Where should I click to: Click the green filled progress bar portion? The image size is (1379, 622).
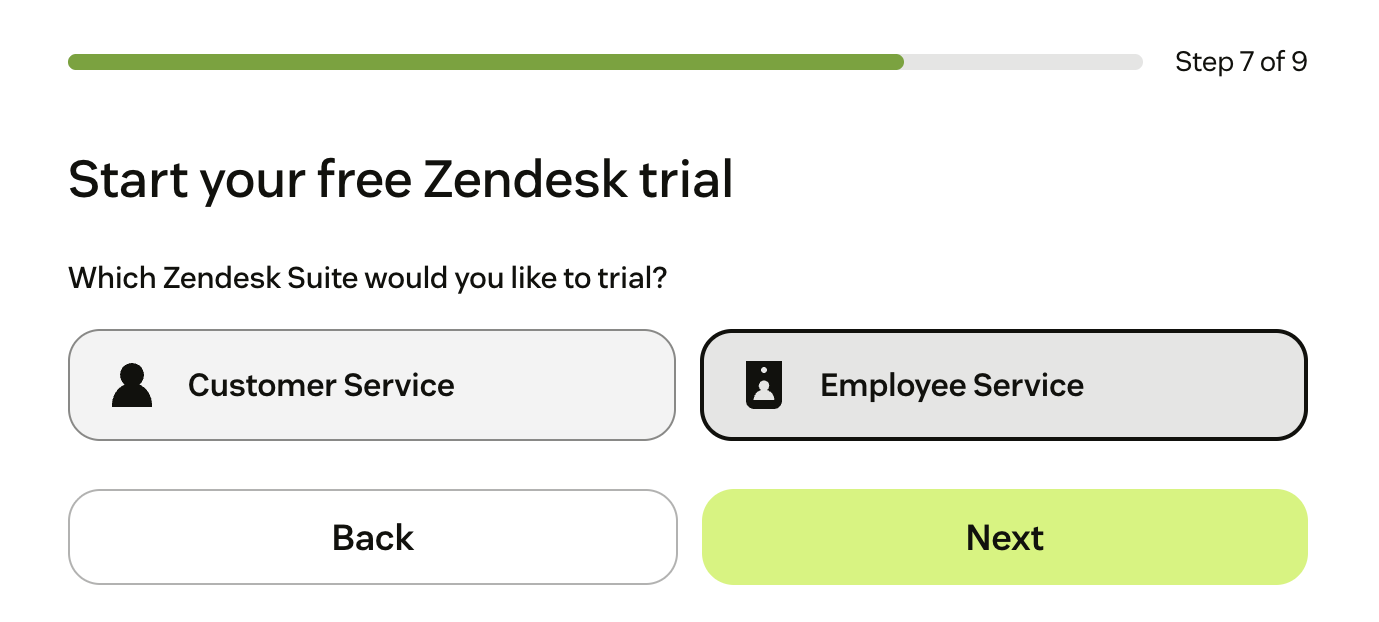pos(485,62)
